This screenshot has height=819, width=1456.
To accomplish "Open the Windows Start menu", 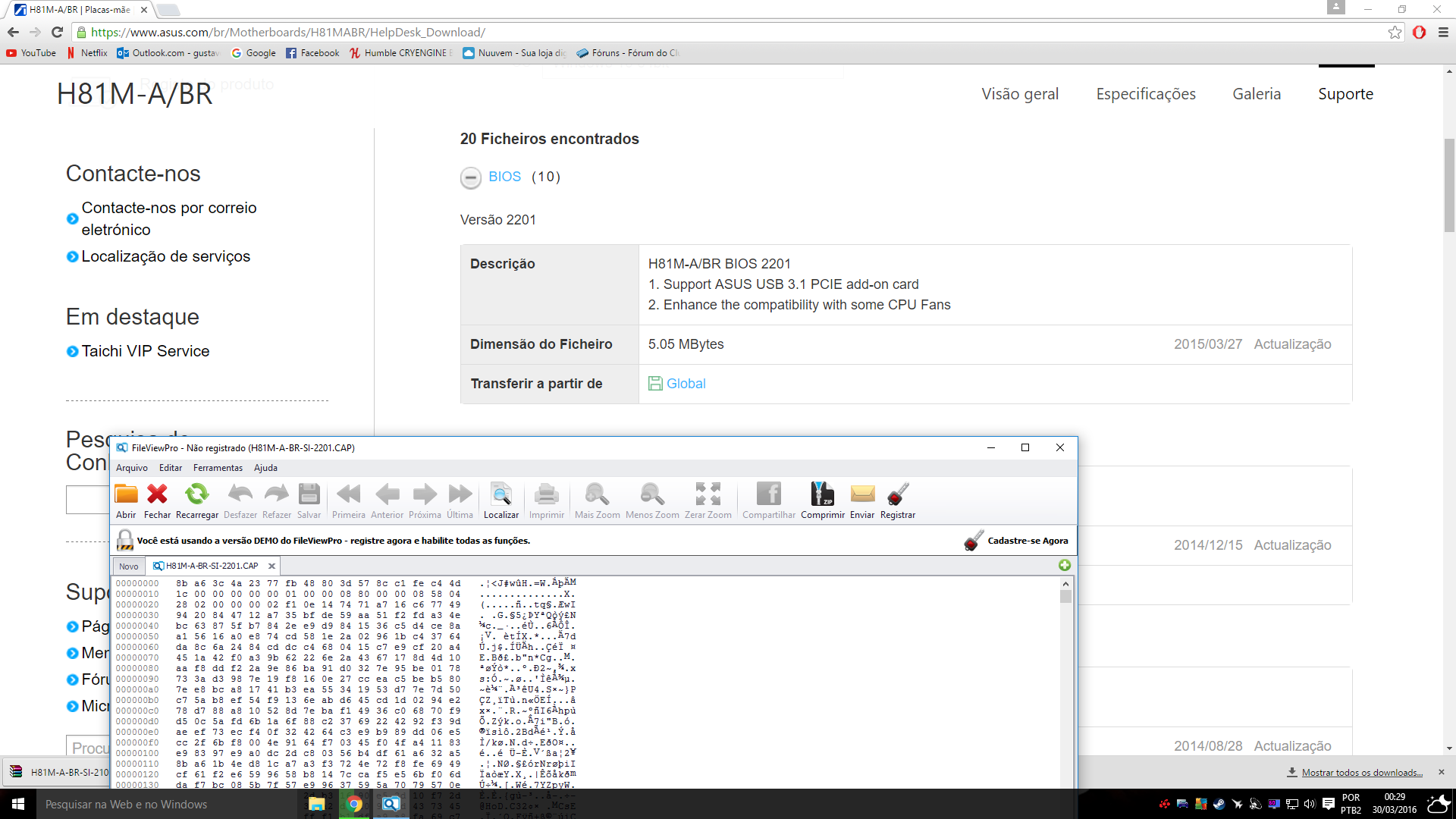I will (18, 804).
